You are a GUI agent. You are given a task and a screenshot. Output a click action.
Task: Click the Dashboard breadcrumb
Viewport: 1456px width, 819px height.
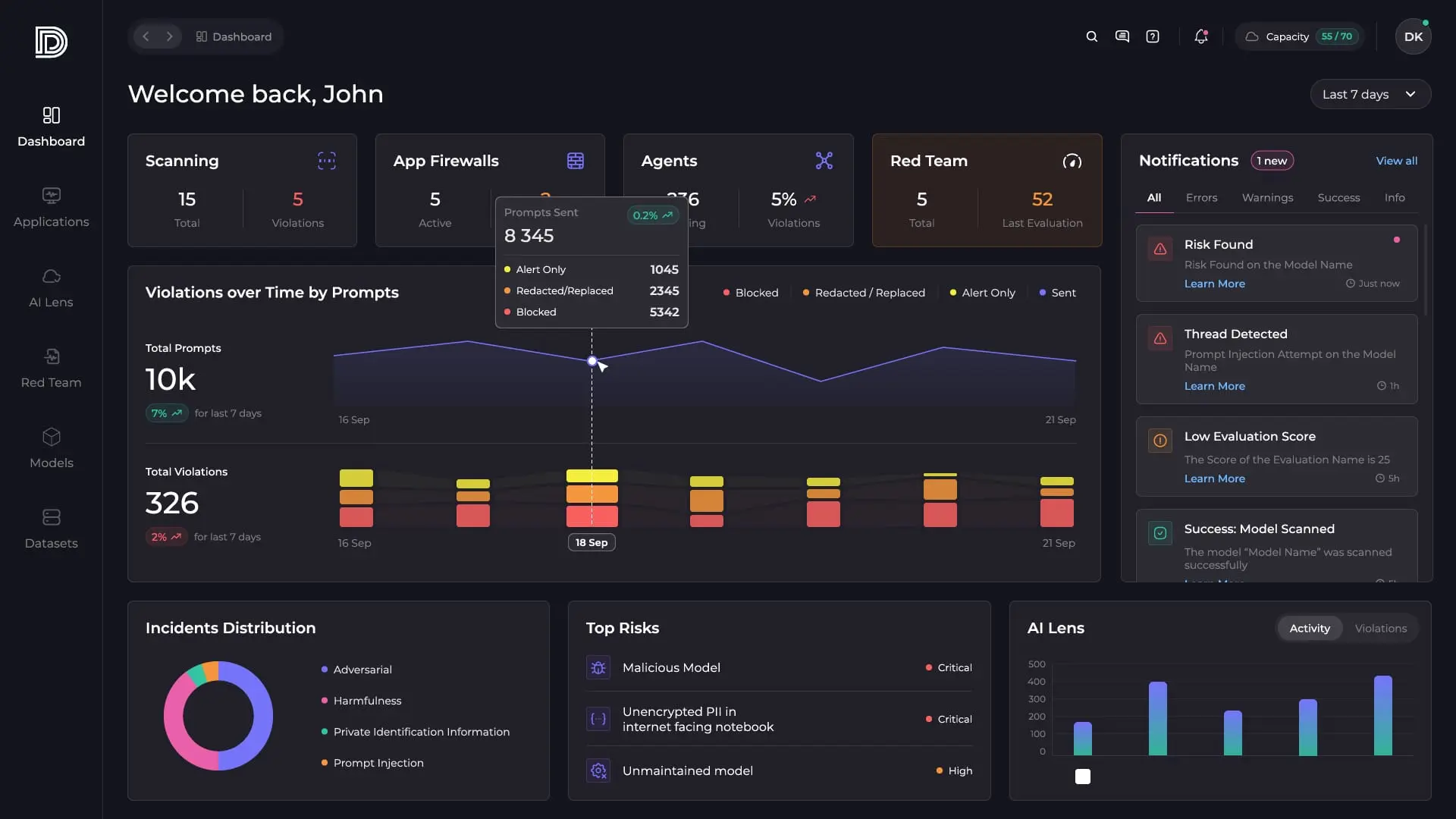coord(234,36)
